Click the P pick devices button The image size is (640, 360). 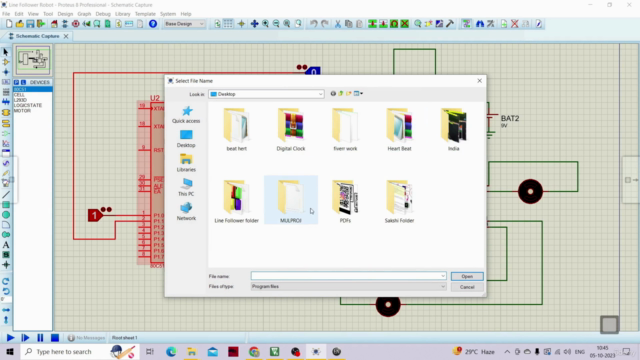16,82
